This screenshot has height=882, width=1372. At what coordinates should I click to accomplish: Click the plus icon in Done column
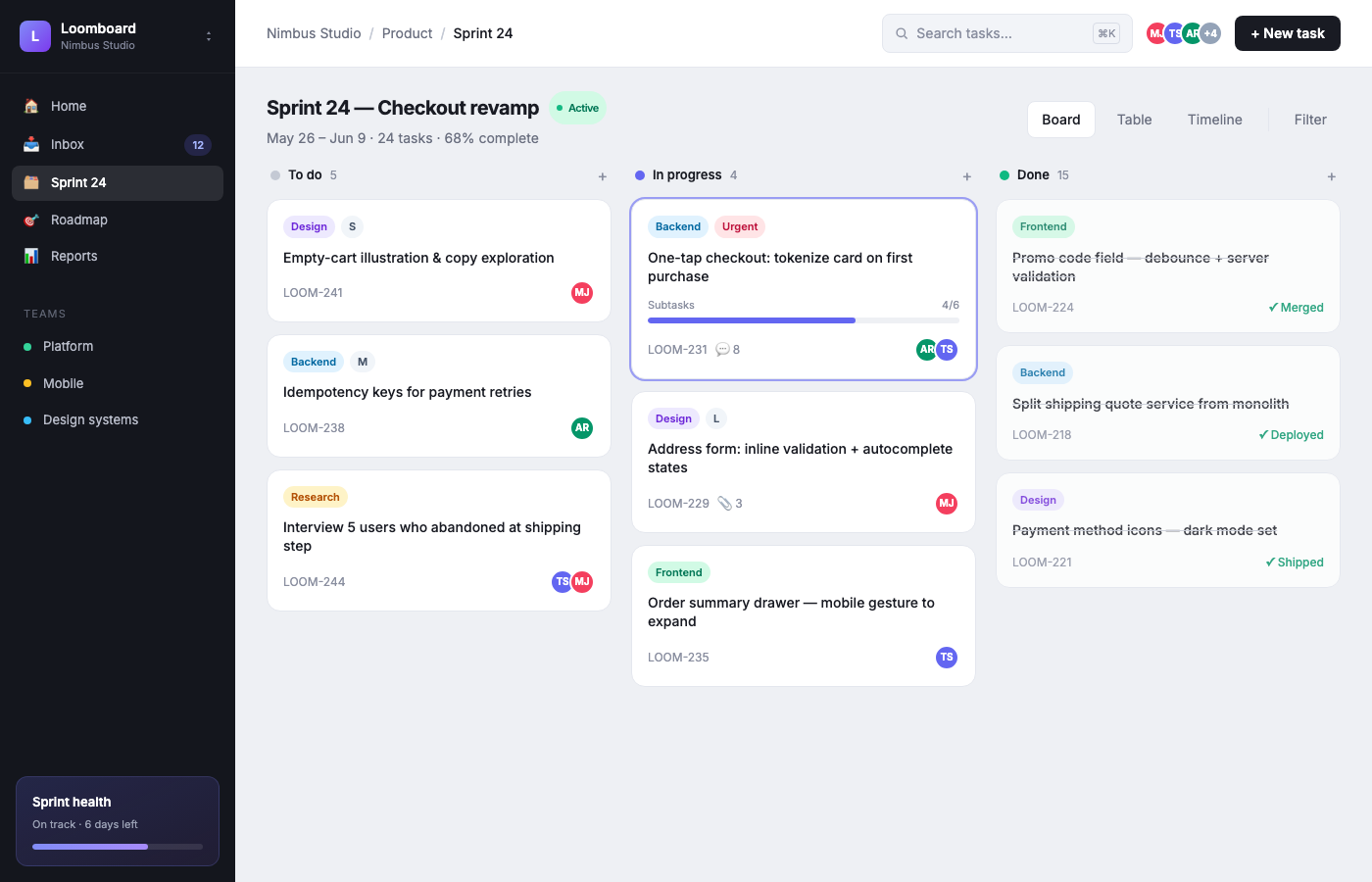point(1332,176)
